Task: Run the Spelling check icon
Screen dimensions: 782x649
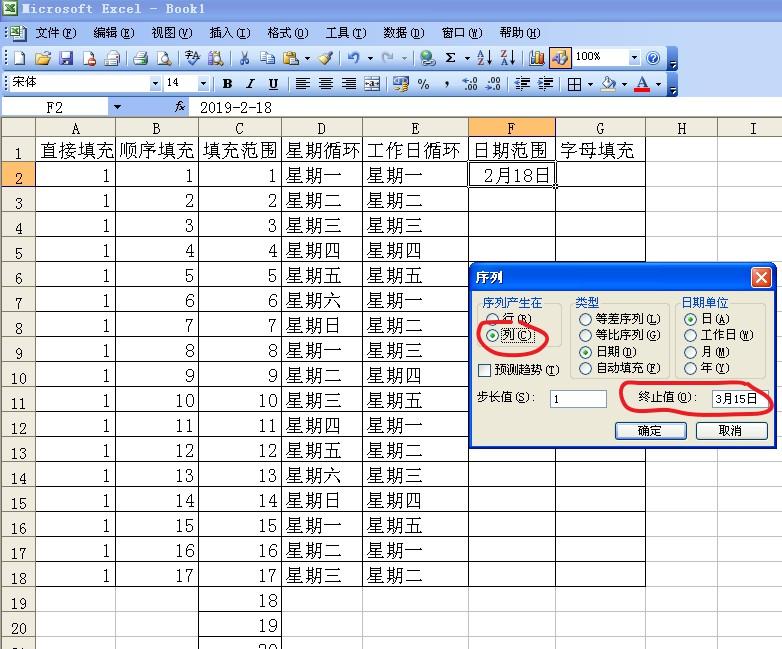Action: pos(192,58)
